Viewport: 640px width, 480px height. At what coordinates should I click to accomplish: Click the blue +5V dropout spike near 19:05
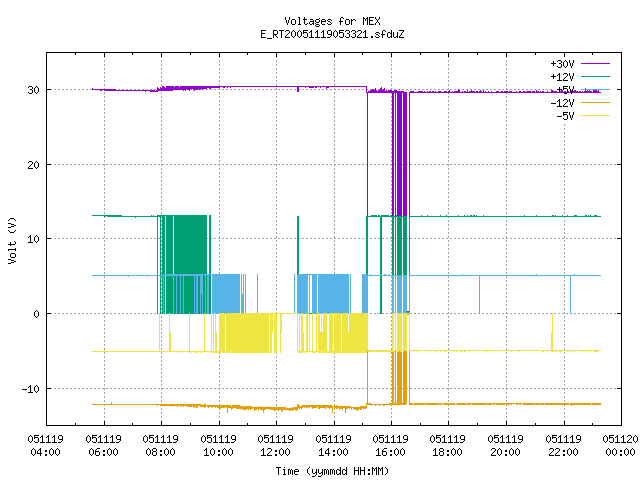tap(480, 295)
